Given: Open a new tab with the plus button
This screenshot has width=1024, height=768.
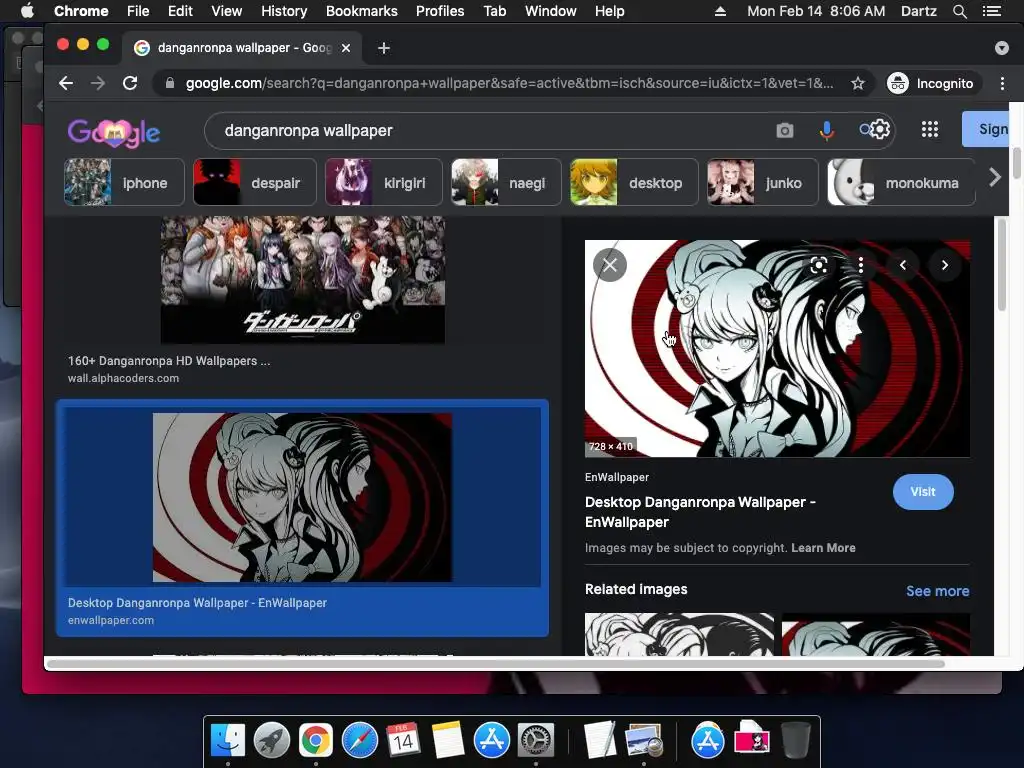Looking at the screenshot, I should (x=384, y=48).
